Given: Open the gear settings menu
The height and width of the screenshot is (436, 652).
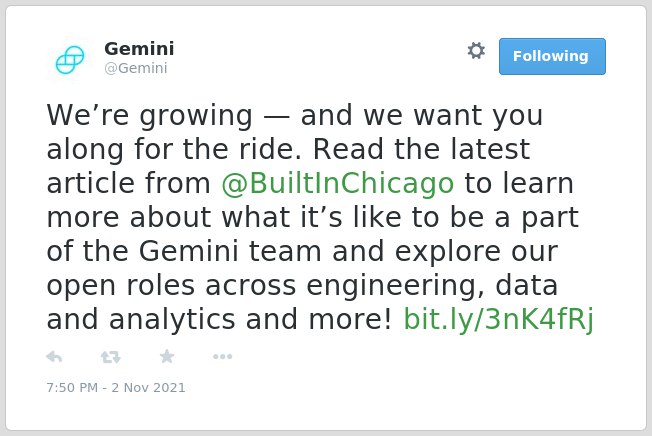Looking at the screenshot, I should pos(476,51).
